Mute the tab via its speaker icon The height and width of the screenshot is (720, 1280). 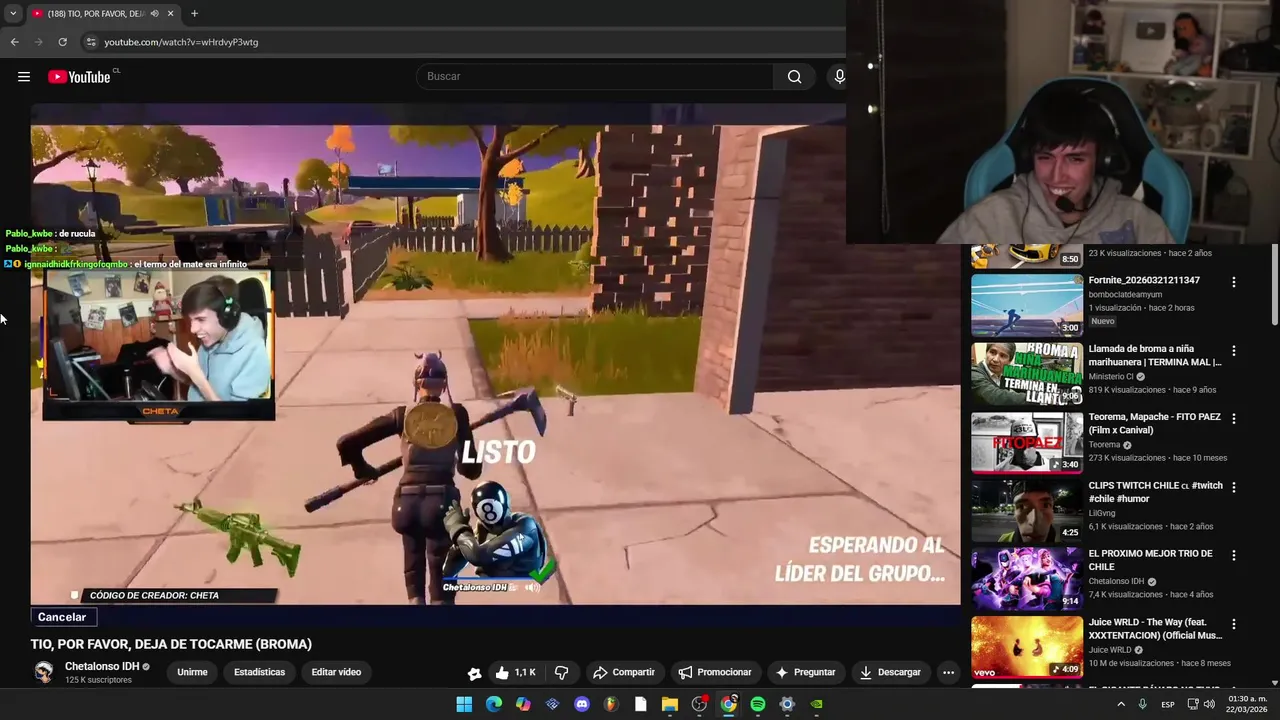154,14
